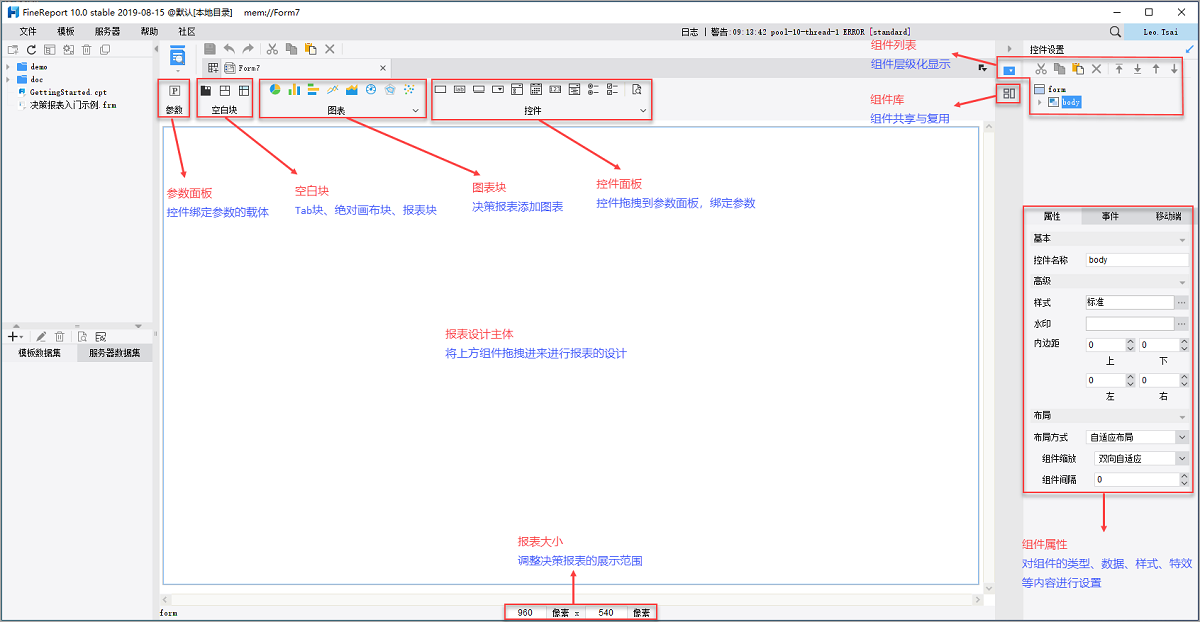Click move-to-top arrow in widget settings
The height and width of the screenshot is (622, 1200).
tap(1119, 69)
